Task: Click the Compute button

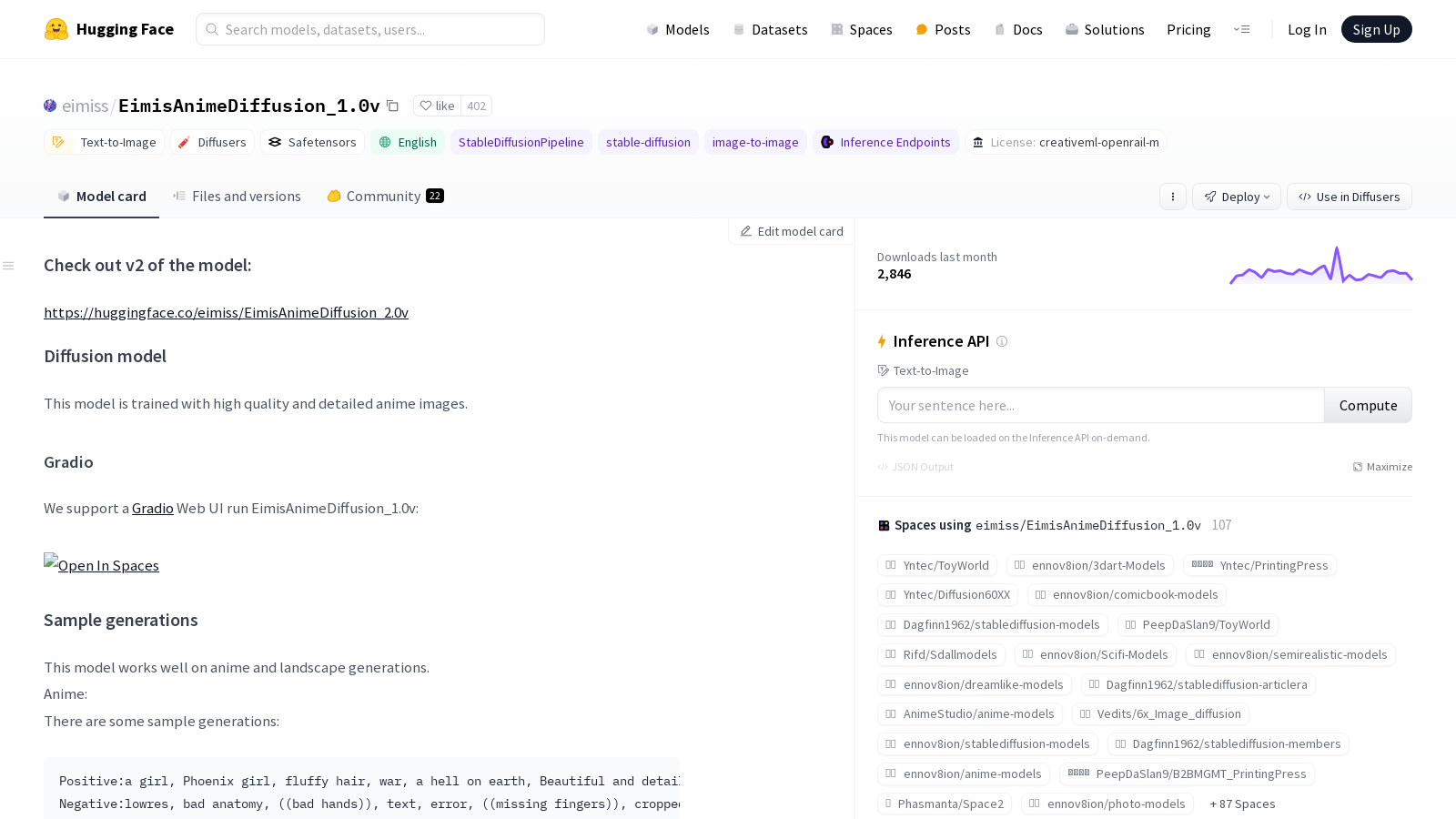Action: 1368,405
